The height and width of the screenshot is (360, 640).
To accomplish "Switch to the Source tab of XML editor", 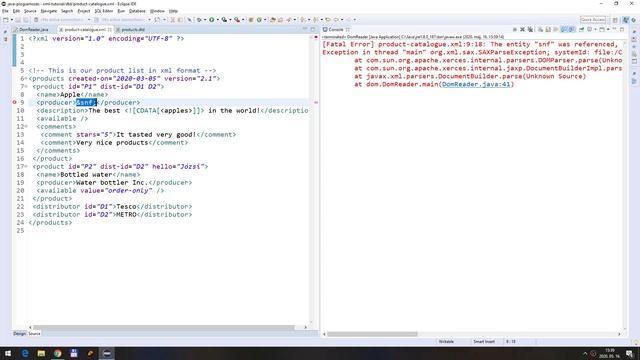I will [x=34, y=333].
